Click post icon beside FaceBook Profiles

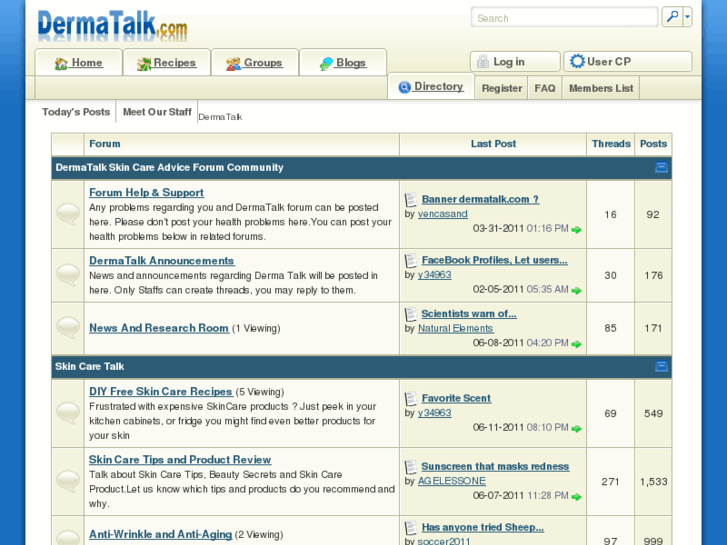click(x=411, y=261)
